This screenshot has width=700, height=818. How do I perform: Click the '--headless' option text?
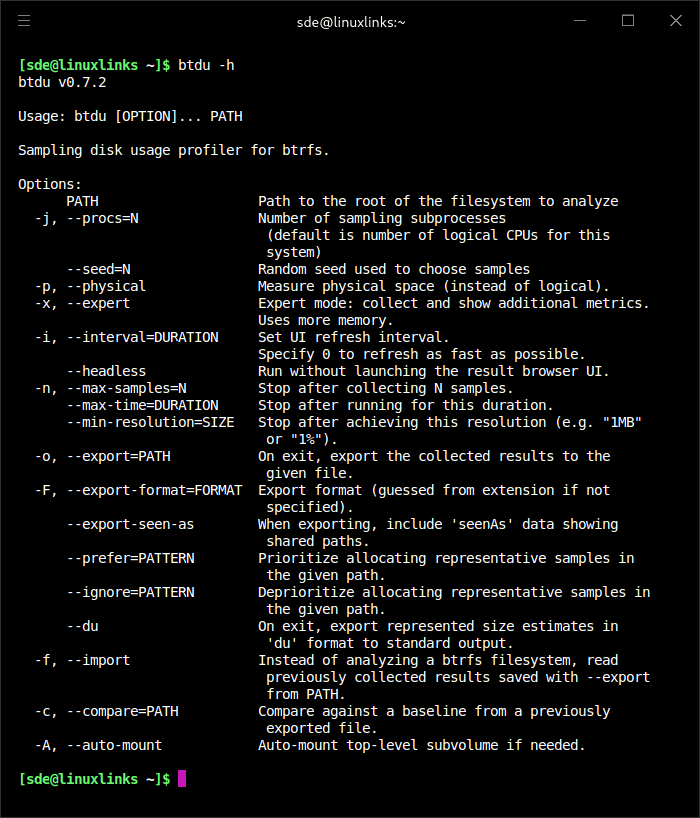coord(106,371)
